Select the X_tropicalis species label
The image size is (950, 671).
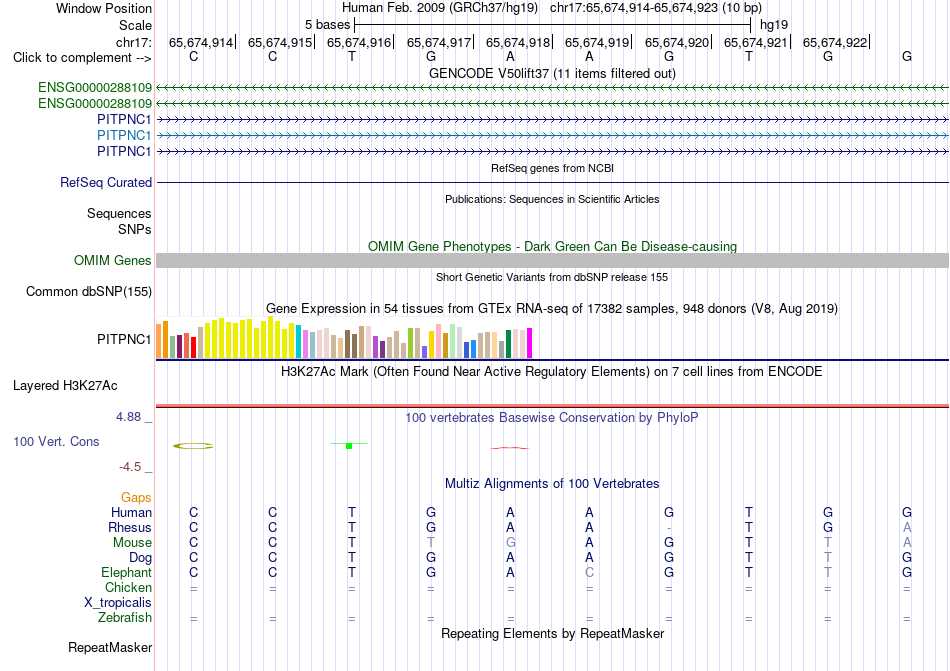point(118,603)
